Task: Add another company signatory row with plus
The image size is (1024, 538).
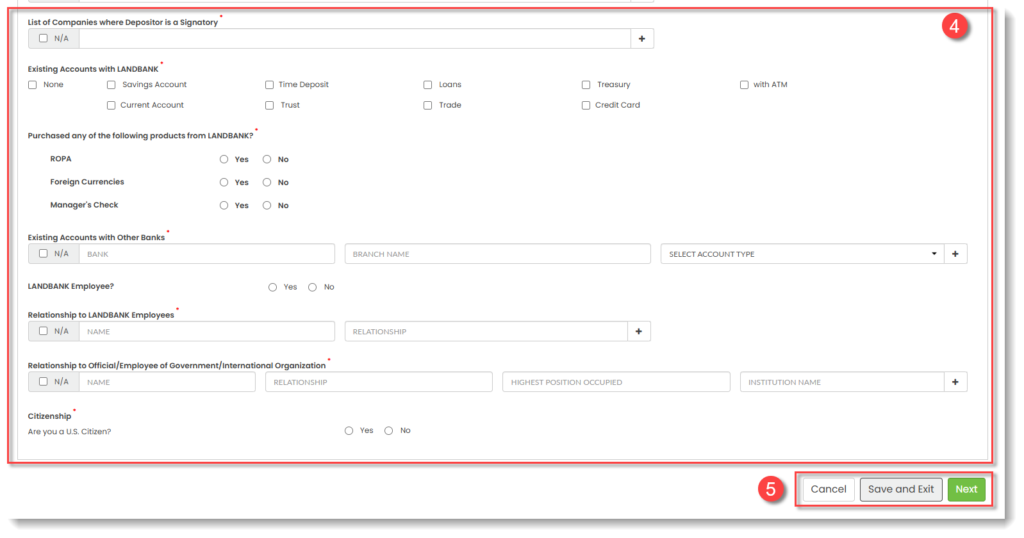Action: click(x=641, y=39)
